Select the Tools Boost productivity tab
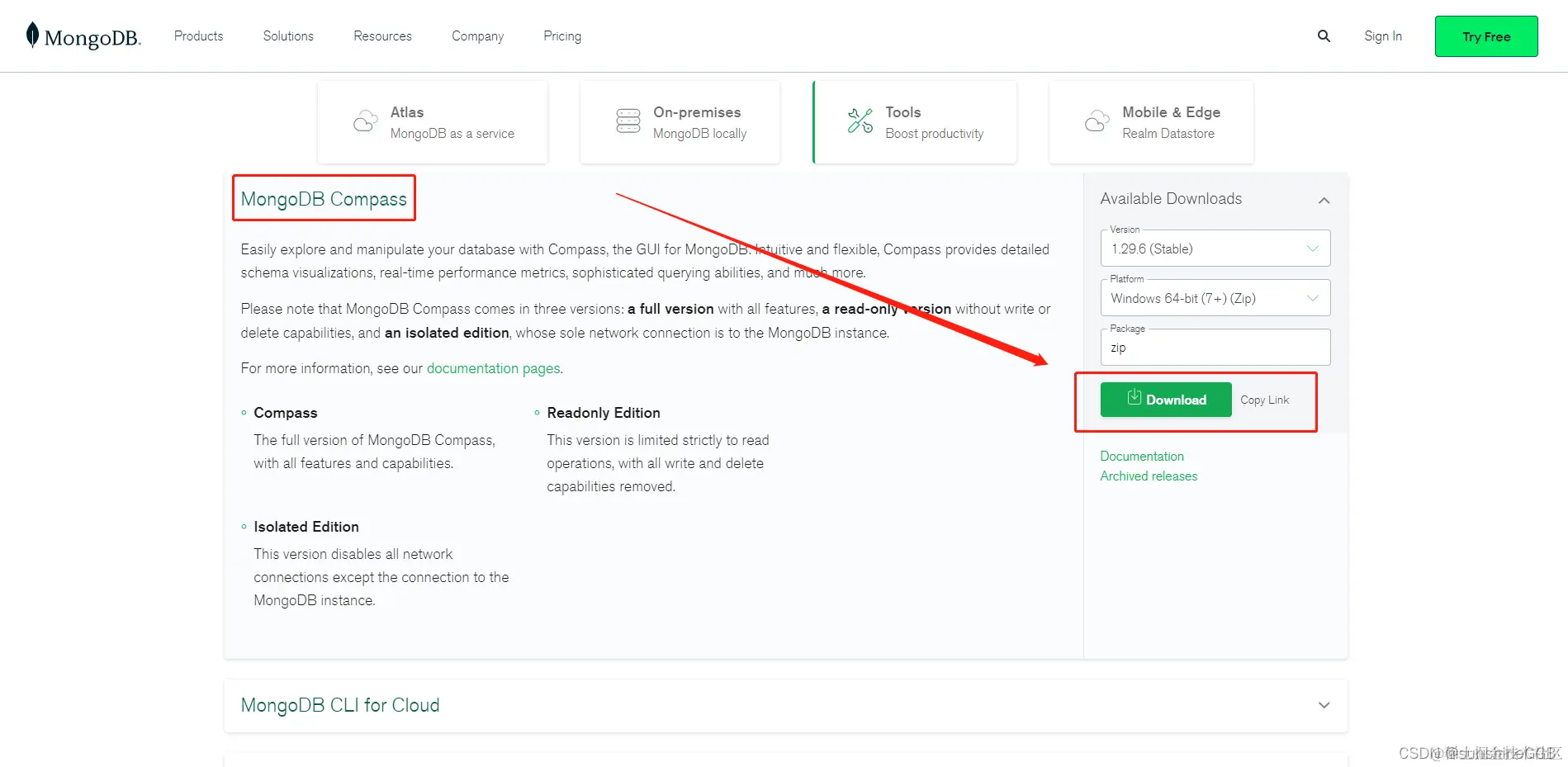This screenshot has height=767, width=1568. coord(915,122)
